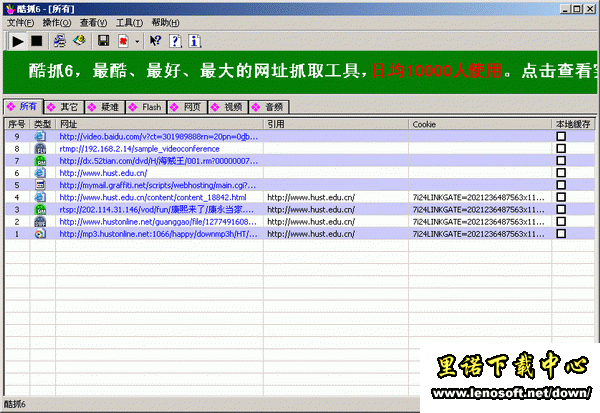Click the eraser clear-list toolbar icon
The height and width of the screenshot is (413, 600).
tap(79, 40)
